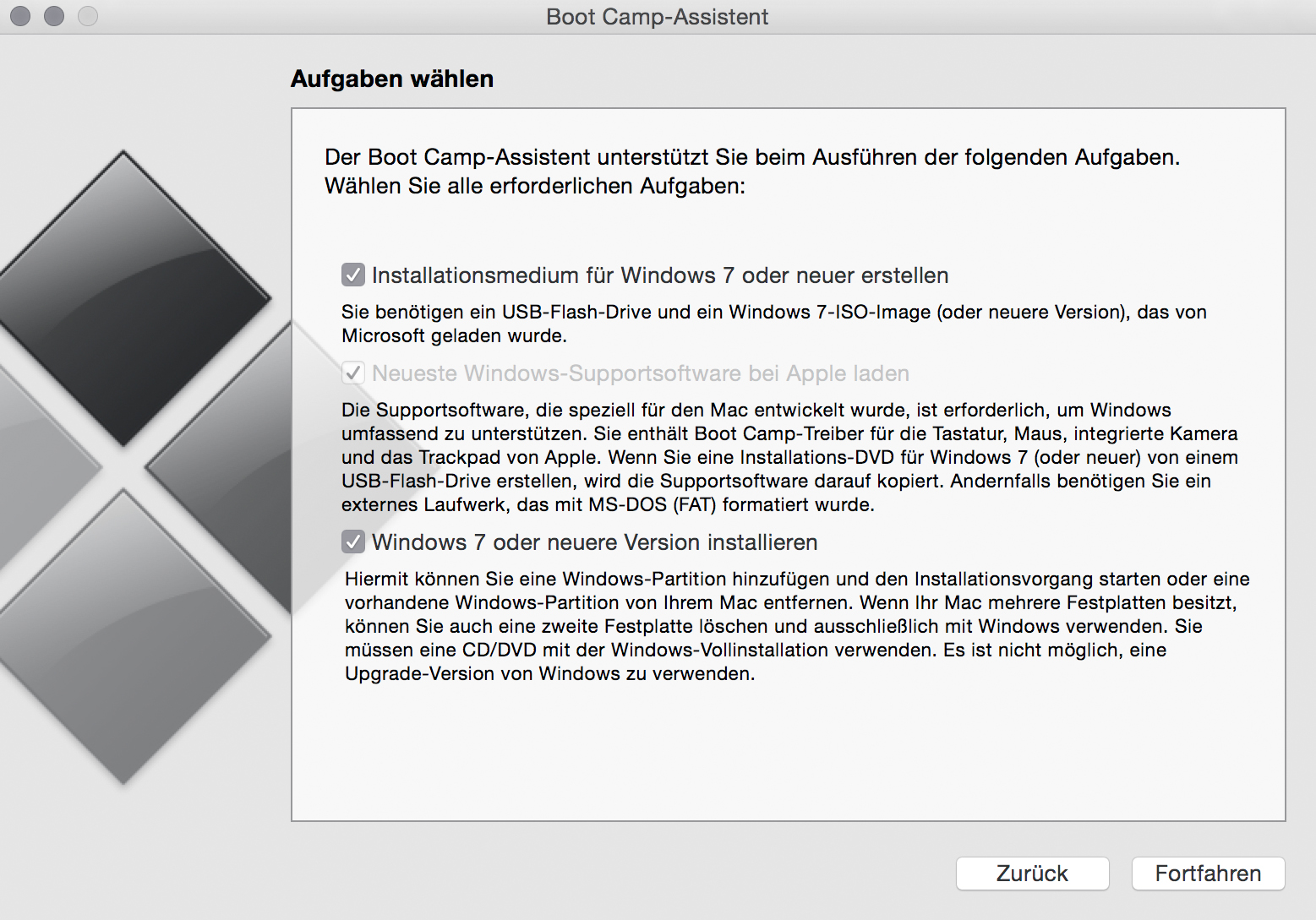Click the Fortfahren button
This screenshot has height=920, width=1316.
[1208, 874]
